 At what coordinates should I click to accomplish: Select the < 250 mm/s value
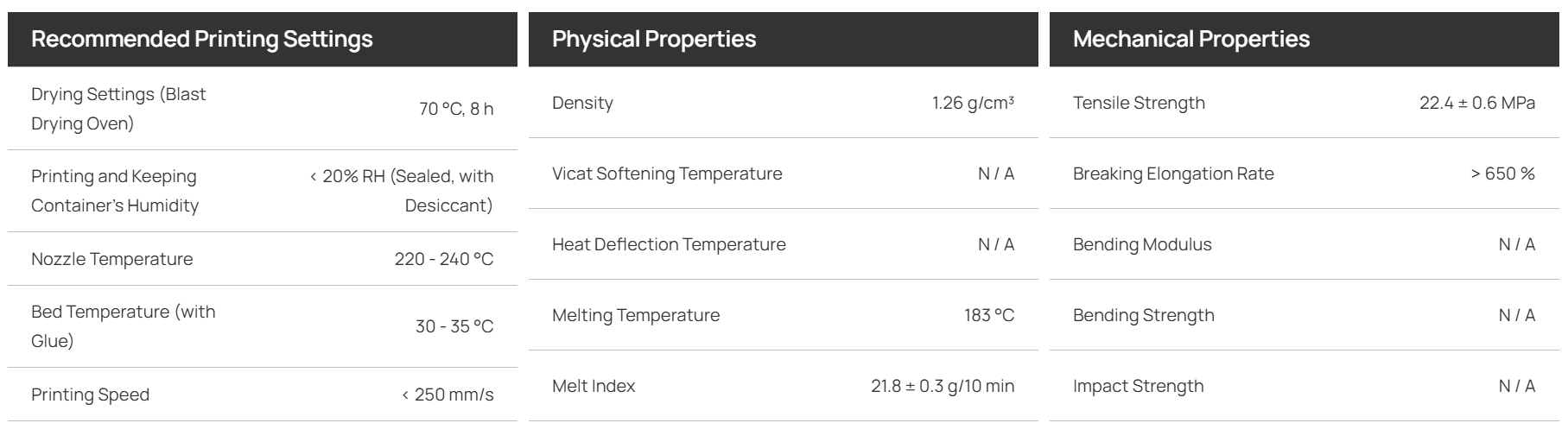[x=448, y=395]
